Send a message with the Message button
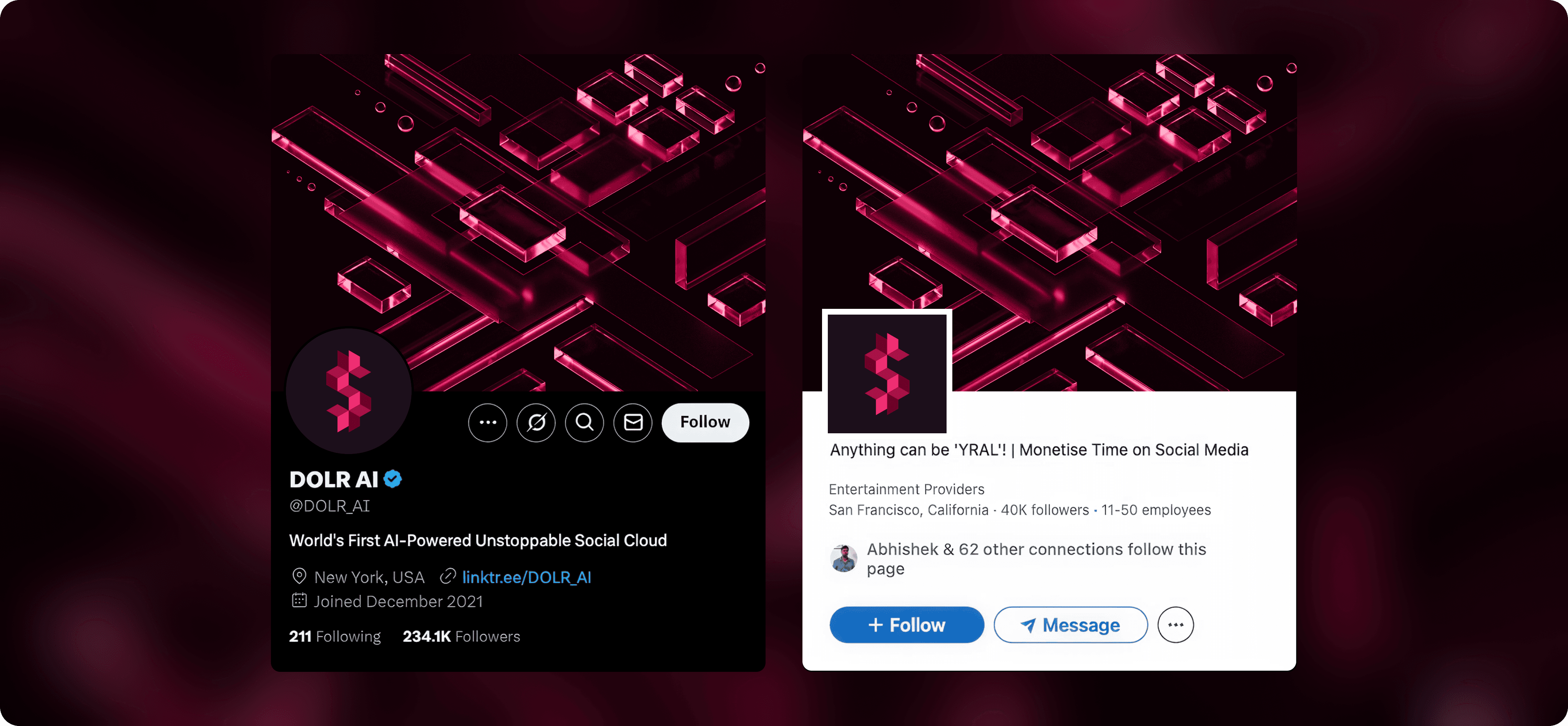 [1071, 624]
